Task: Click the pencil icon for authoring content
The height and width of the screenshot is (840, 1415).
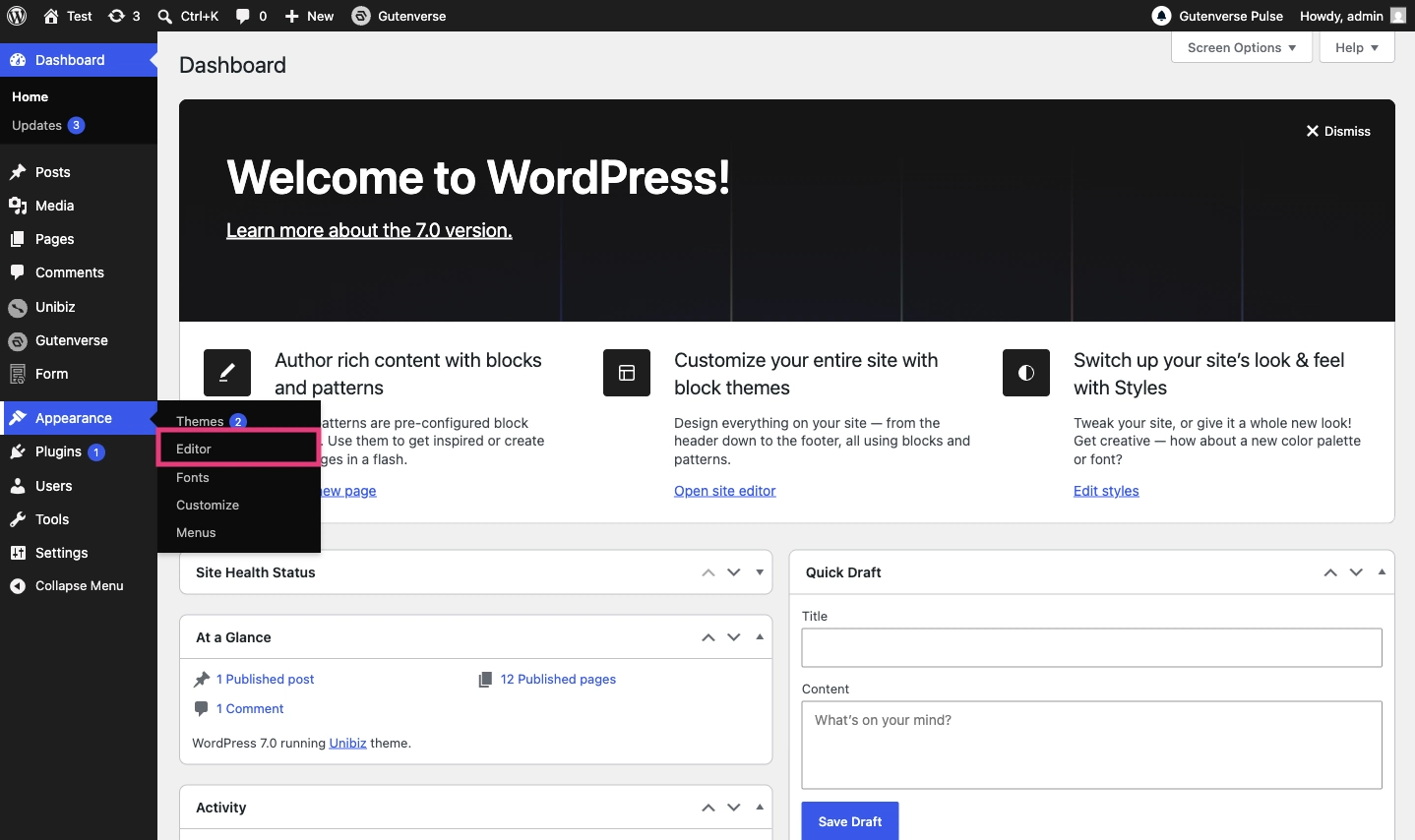Action: tap(227, 373)
